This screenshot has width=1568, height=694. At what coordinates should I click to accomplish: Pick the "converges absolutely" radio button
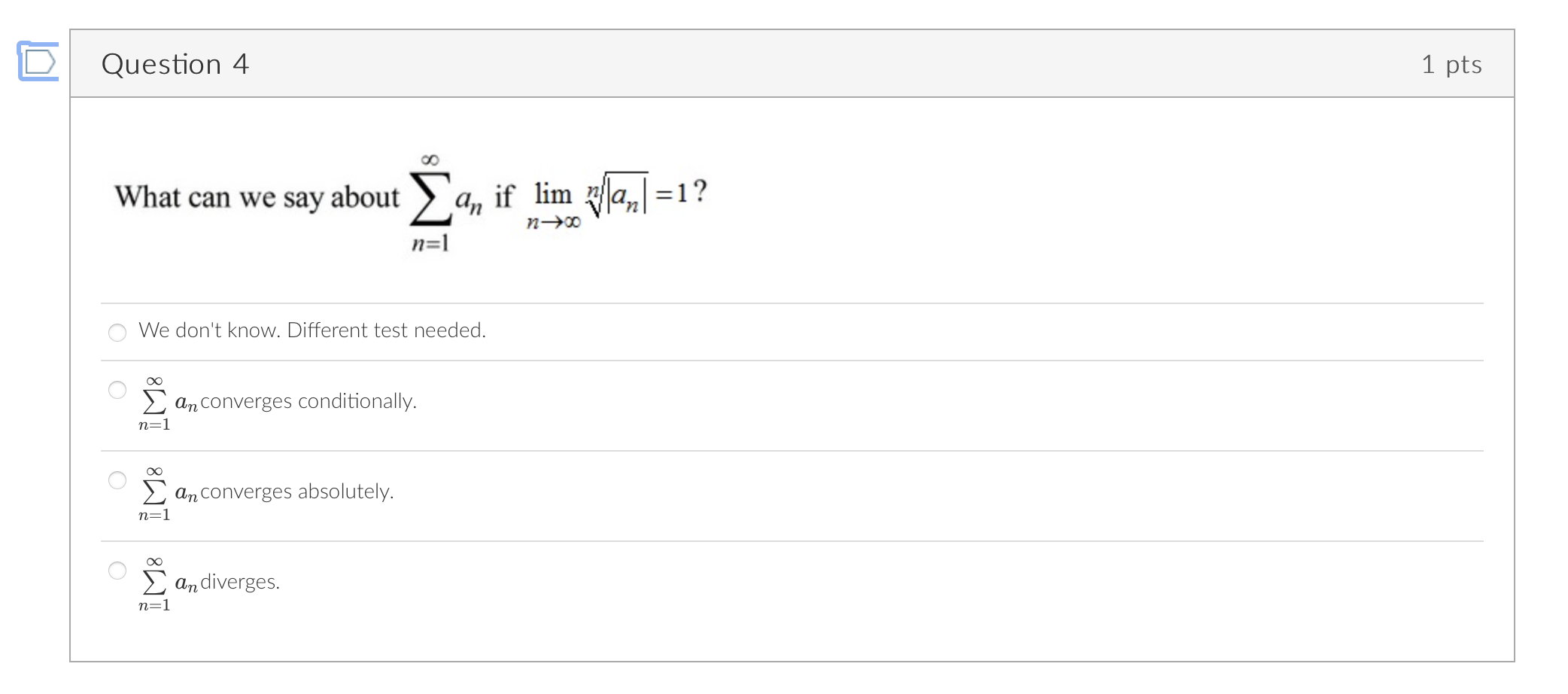(117, 479)
